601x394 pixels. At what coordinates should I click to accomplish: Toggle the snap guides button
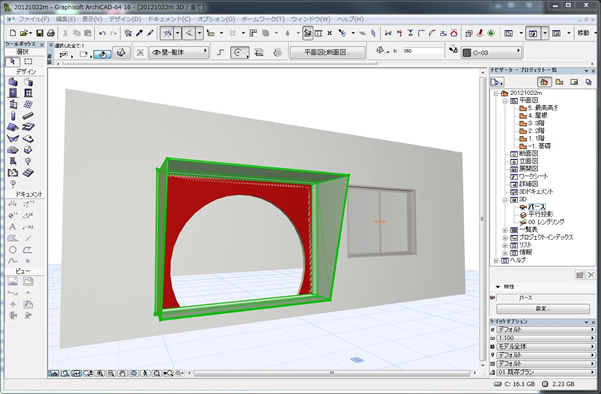pos(189,33)
